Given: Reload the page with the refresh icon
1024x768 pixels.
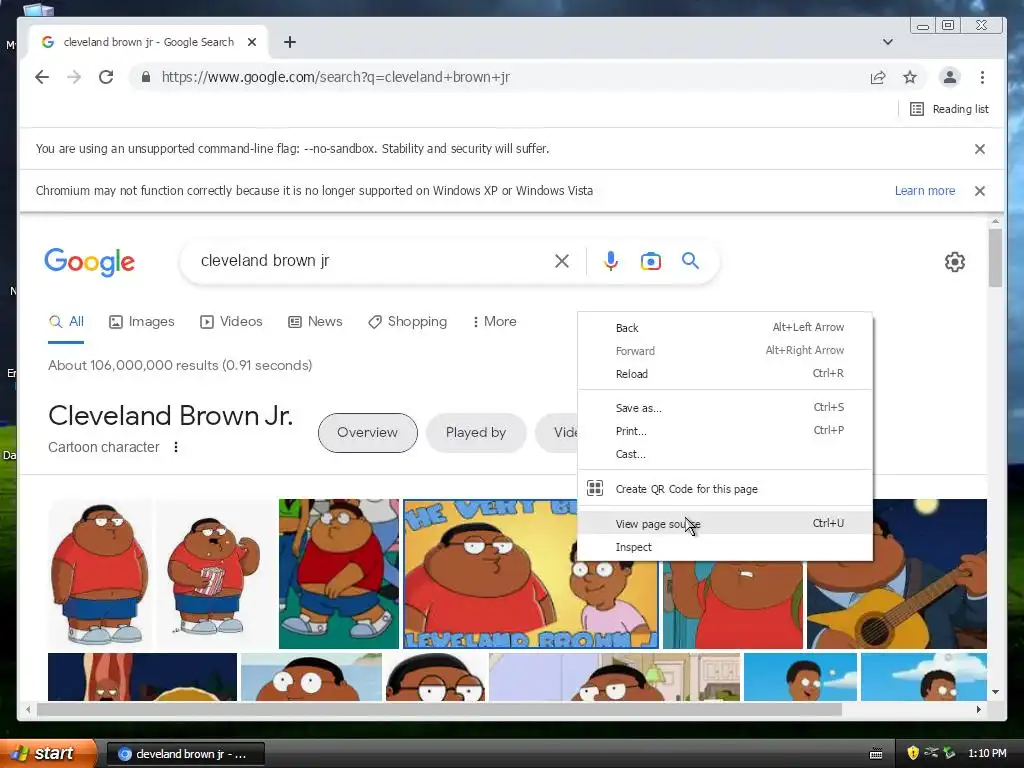Looking at the screenshot, I should pyautogui.click(x=106, y=77).
